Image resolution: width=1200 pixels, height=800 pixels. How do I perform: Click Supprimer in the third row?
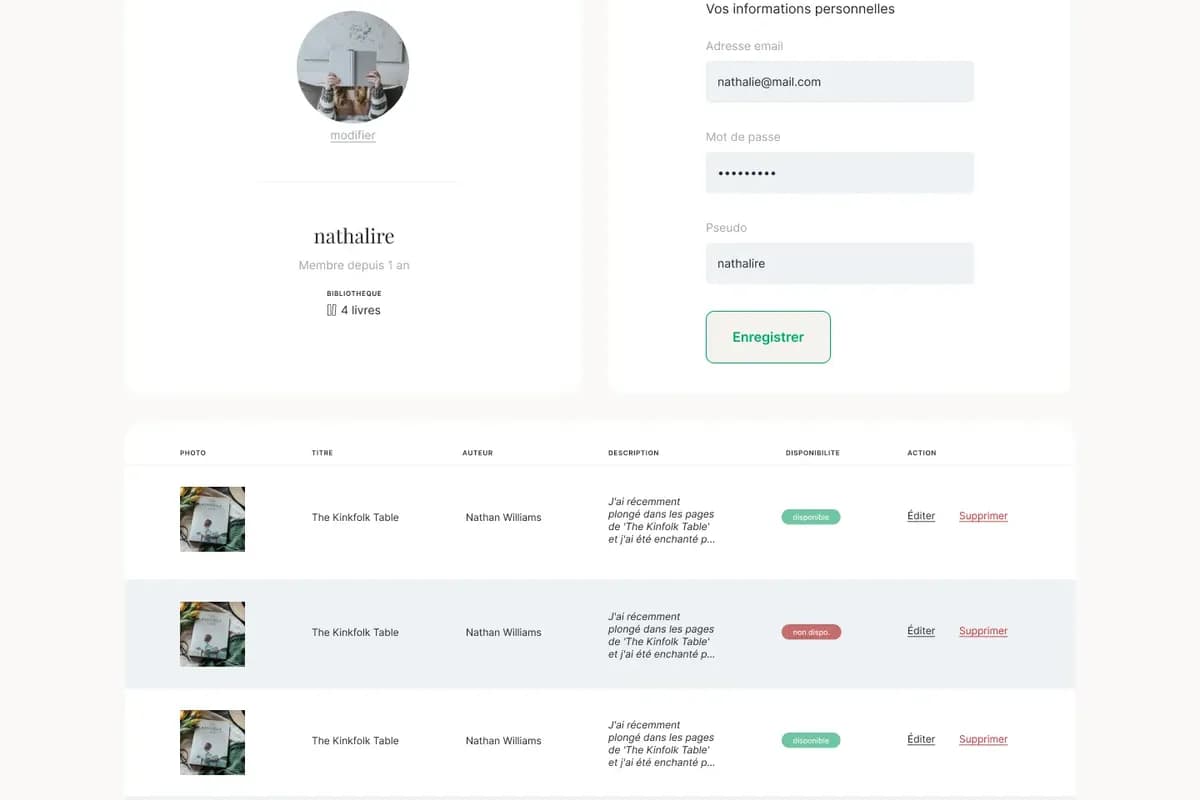pyautogui.click(x=983, y=739)
